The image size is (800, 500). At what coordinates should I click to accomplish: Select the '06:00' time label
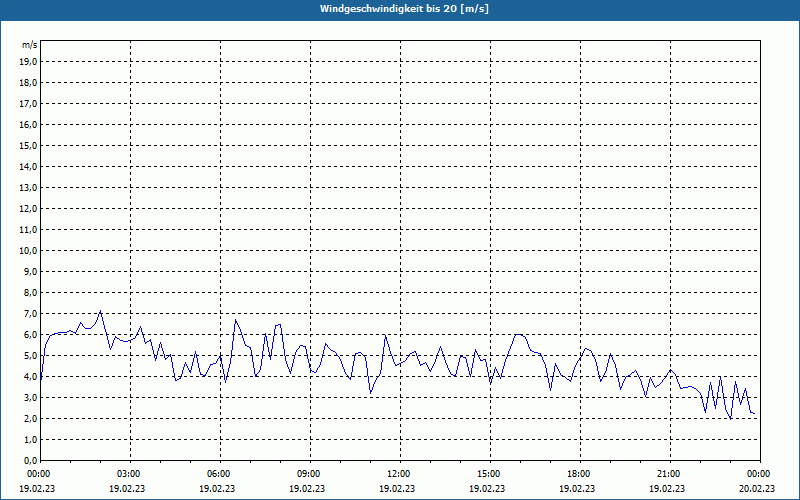(220, 474)
